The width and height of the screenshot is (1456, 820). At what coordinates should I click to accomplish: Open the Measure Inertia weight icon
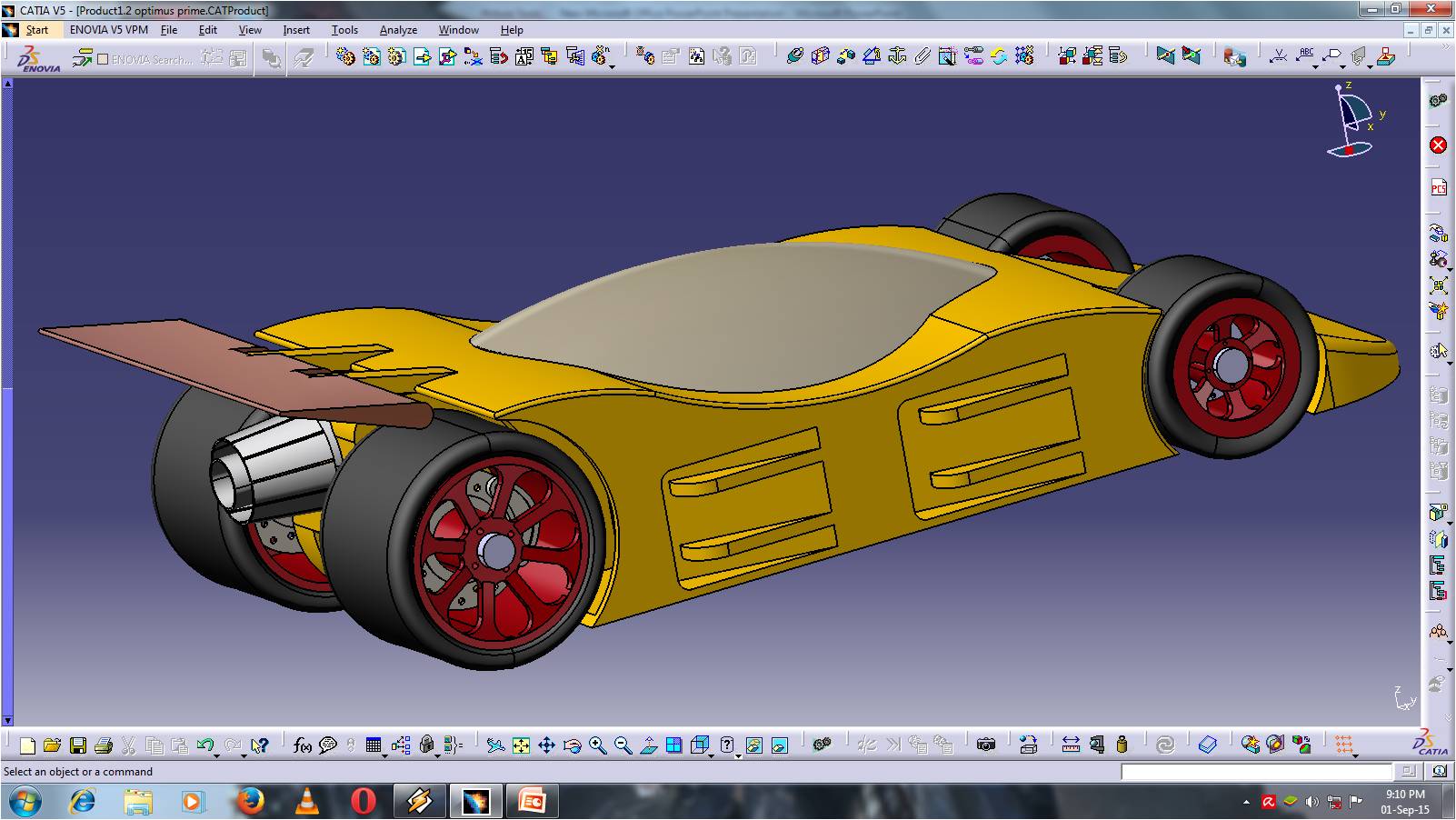(x=1122, y=745)
